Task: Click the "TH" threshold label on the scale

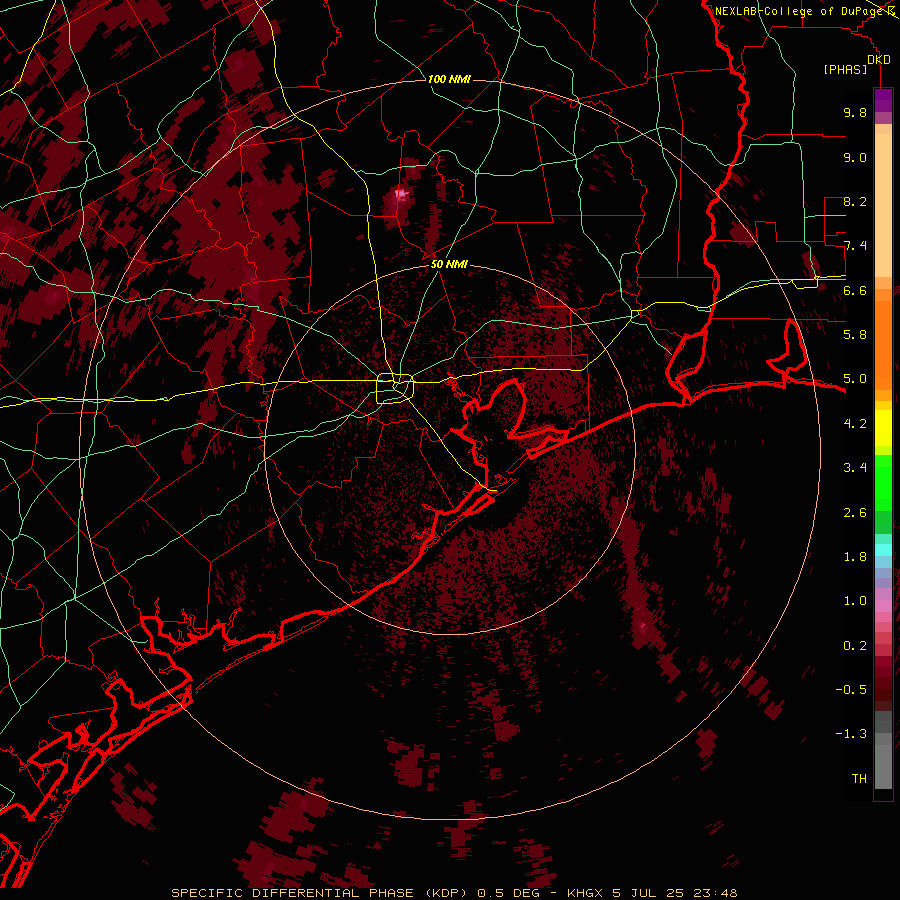Action: tap(859, 779)
